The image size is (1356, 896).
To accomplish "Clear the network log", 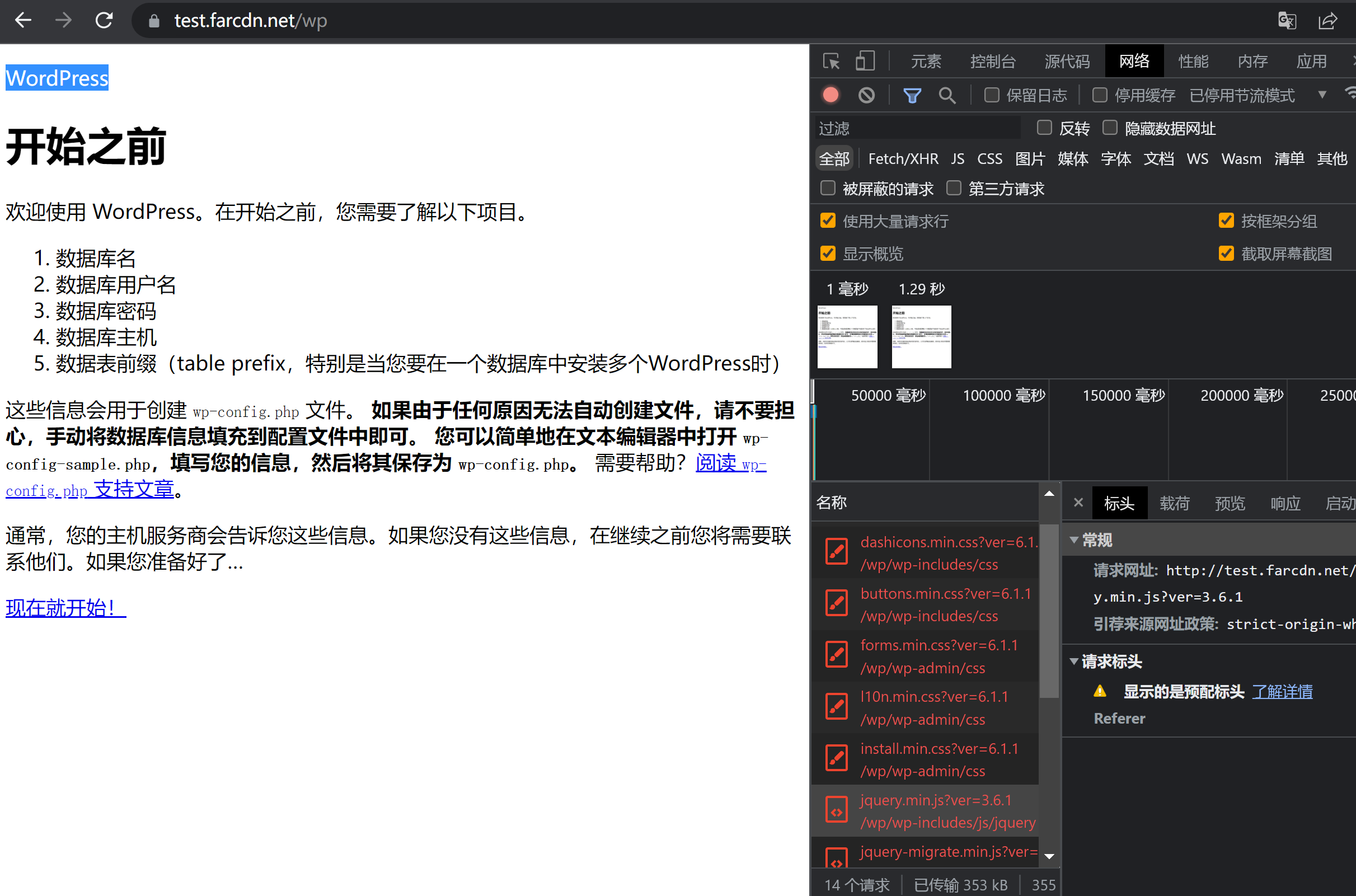I will coord(866,95).
